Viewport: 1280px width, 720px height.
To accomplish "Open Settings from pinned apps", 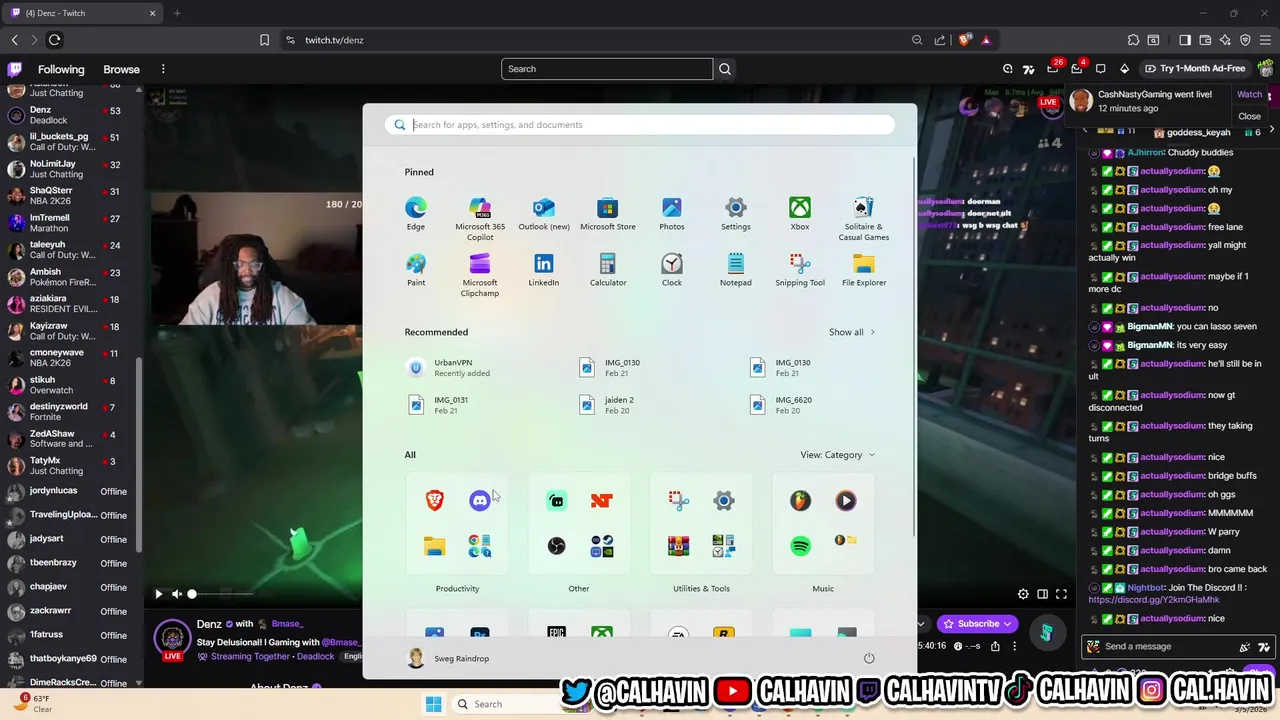I will [736, 214].
